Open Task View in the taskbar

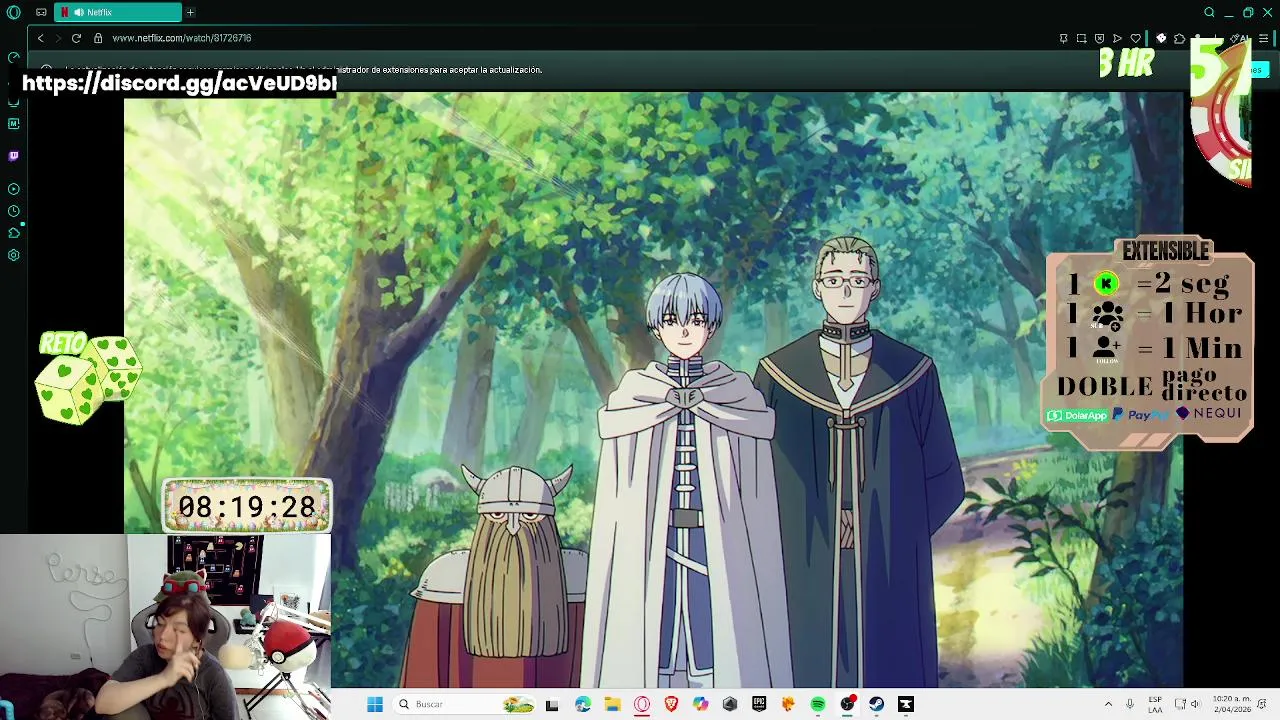pyautogui.click(x=552, y=704)
